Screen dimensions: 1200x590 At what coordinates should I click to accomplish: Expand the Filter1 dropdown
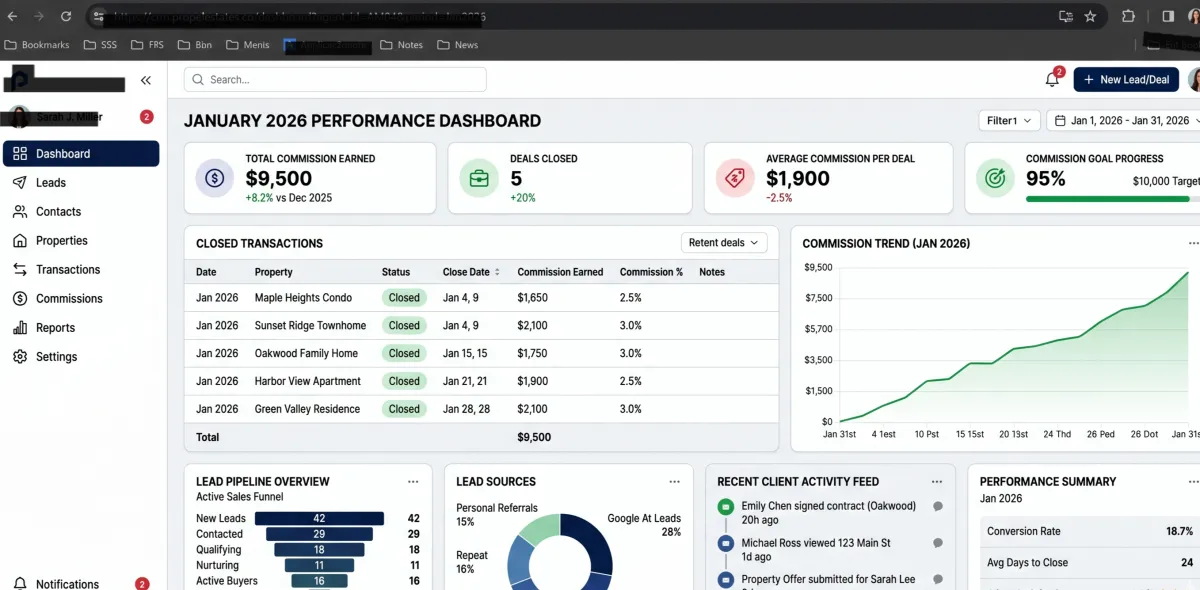[x=1009, y=120]
